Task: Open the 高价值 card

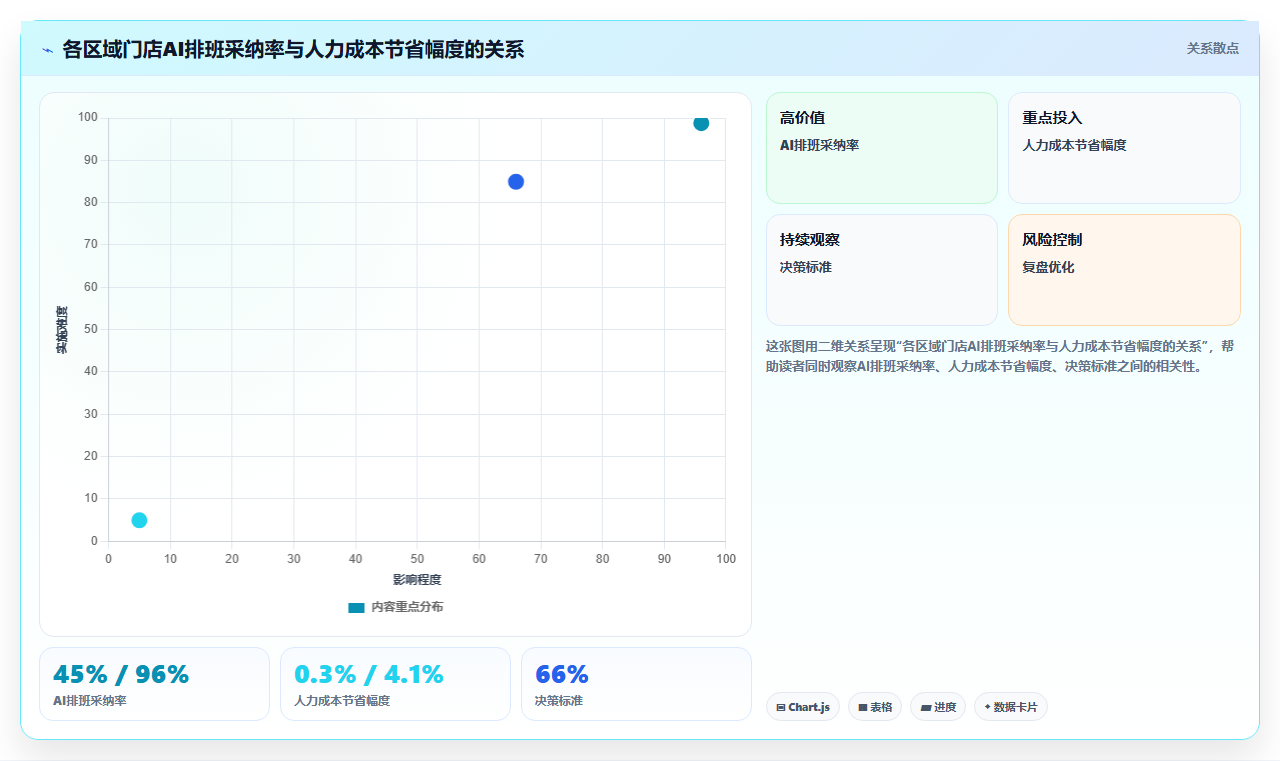Action: tap(882, 148)
